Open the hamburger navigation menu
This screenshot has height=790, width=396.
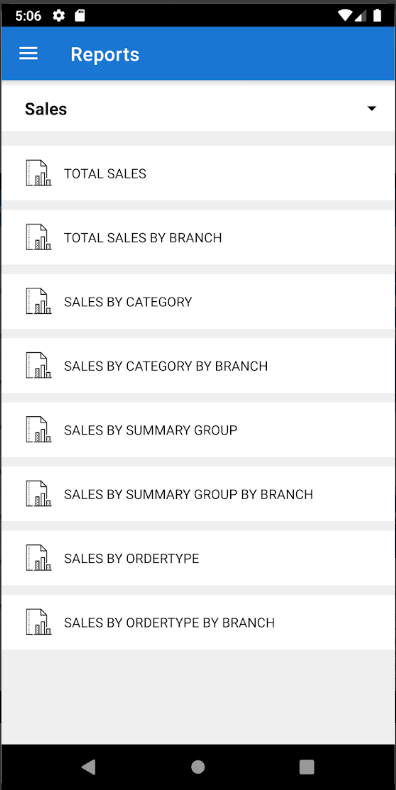tap(28, 54)
